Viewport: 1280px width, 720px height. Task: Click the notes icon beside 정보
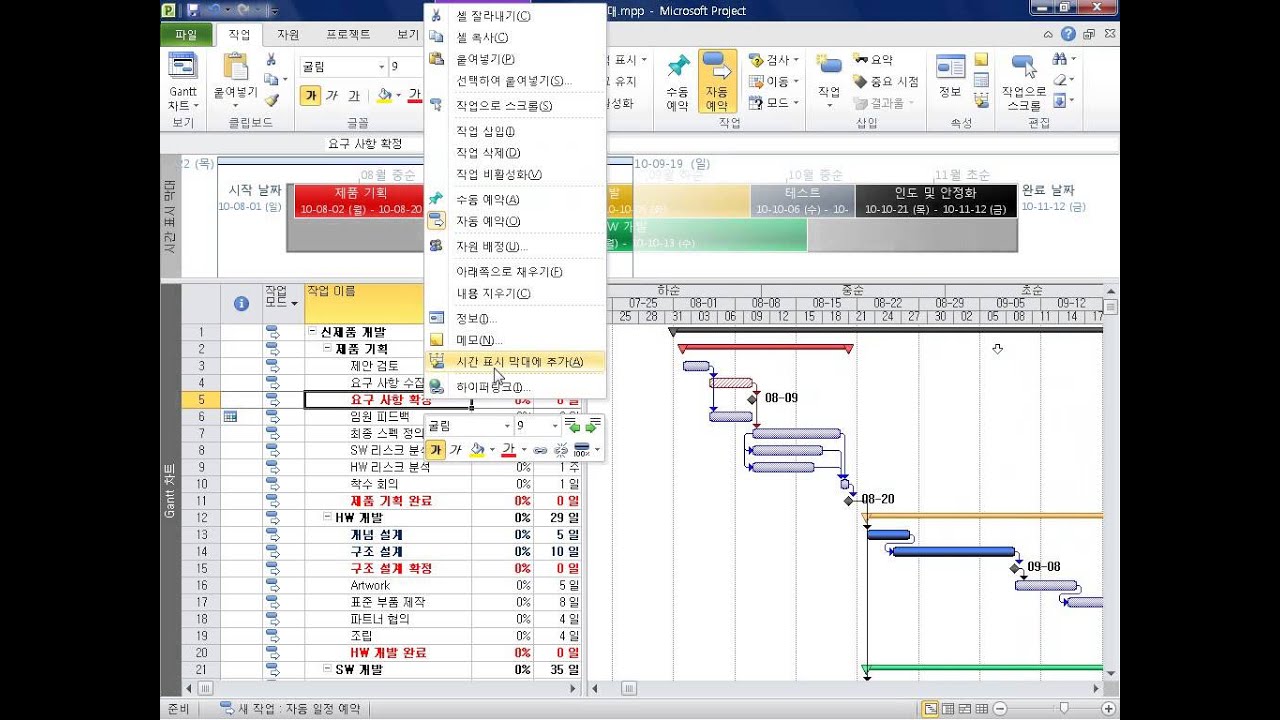pyautogui.click(x=981, y=60)
